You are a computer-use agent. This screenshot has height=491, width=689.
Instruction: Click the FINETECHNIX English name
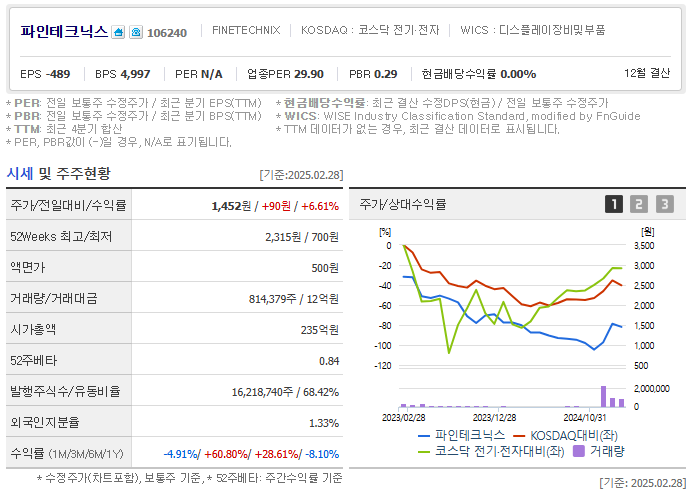pyautogui.click(x=246, y=30)
